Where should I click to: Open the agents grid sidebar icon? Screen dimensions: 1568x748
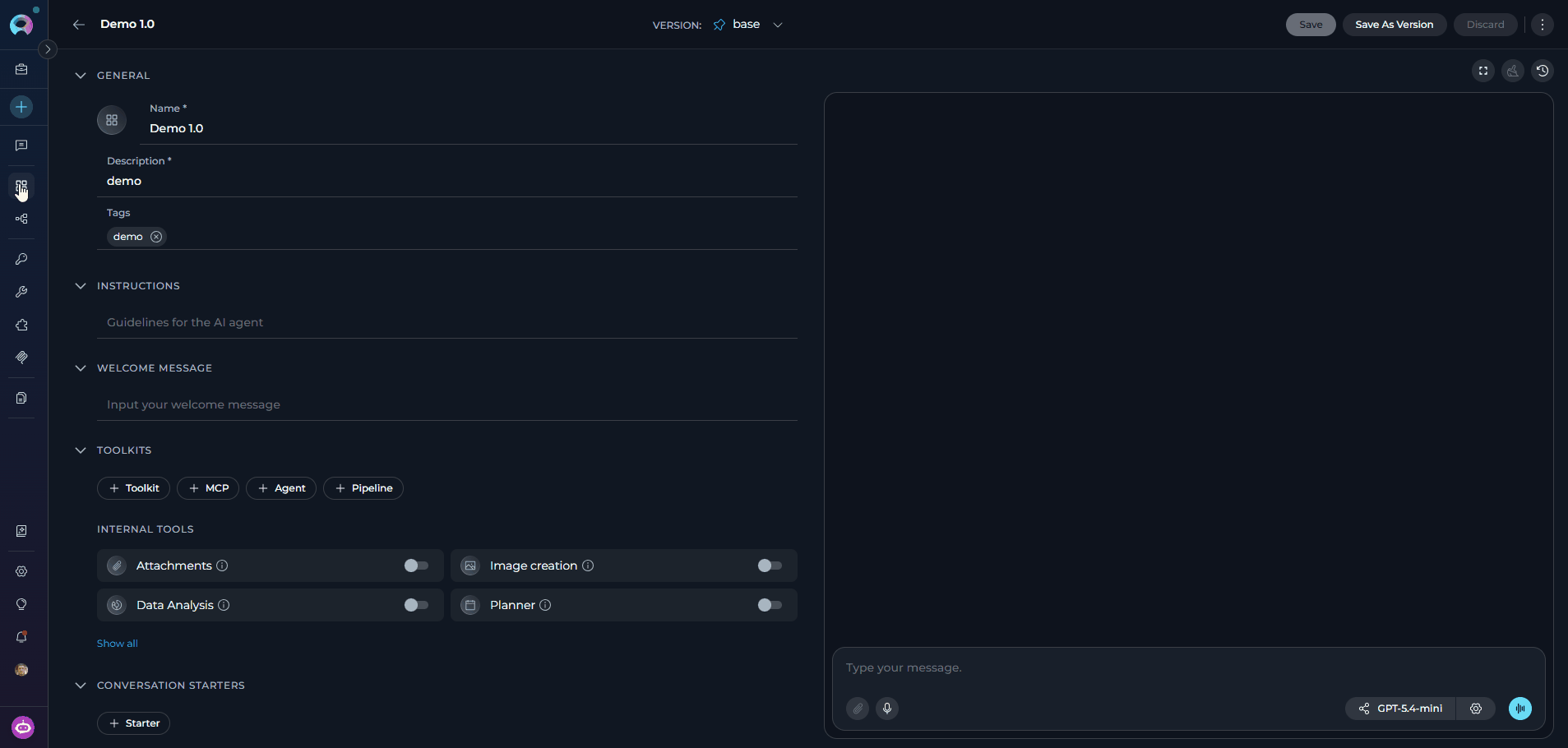[x=21, y=186]
